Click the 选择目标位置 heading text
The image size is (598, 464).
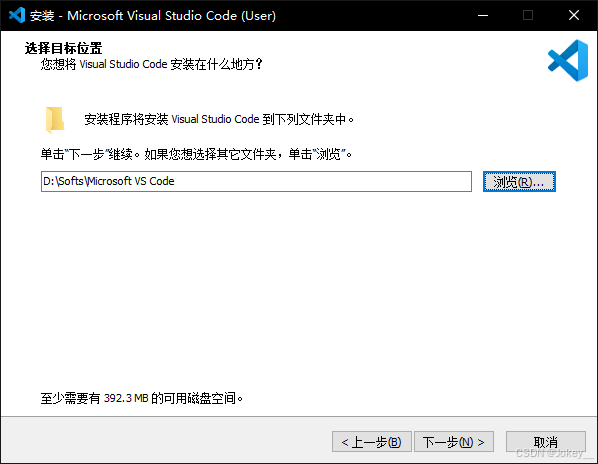[x=63, y=48]
